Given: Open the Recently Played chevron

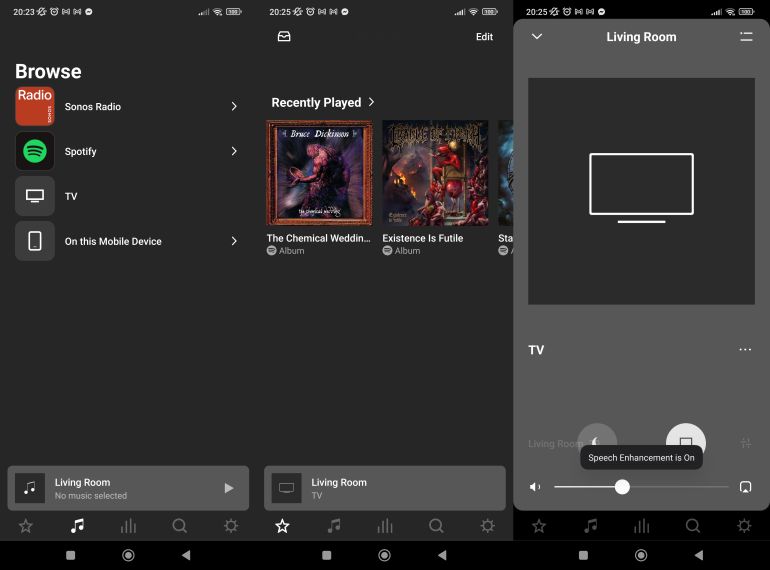Looking at the screenshot, I should coord(371,102).
